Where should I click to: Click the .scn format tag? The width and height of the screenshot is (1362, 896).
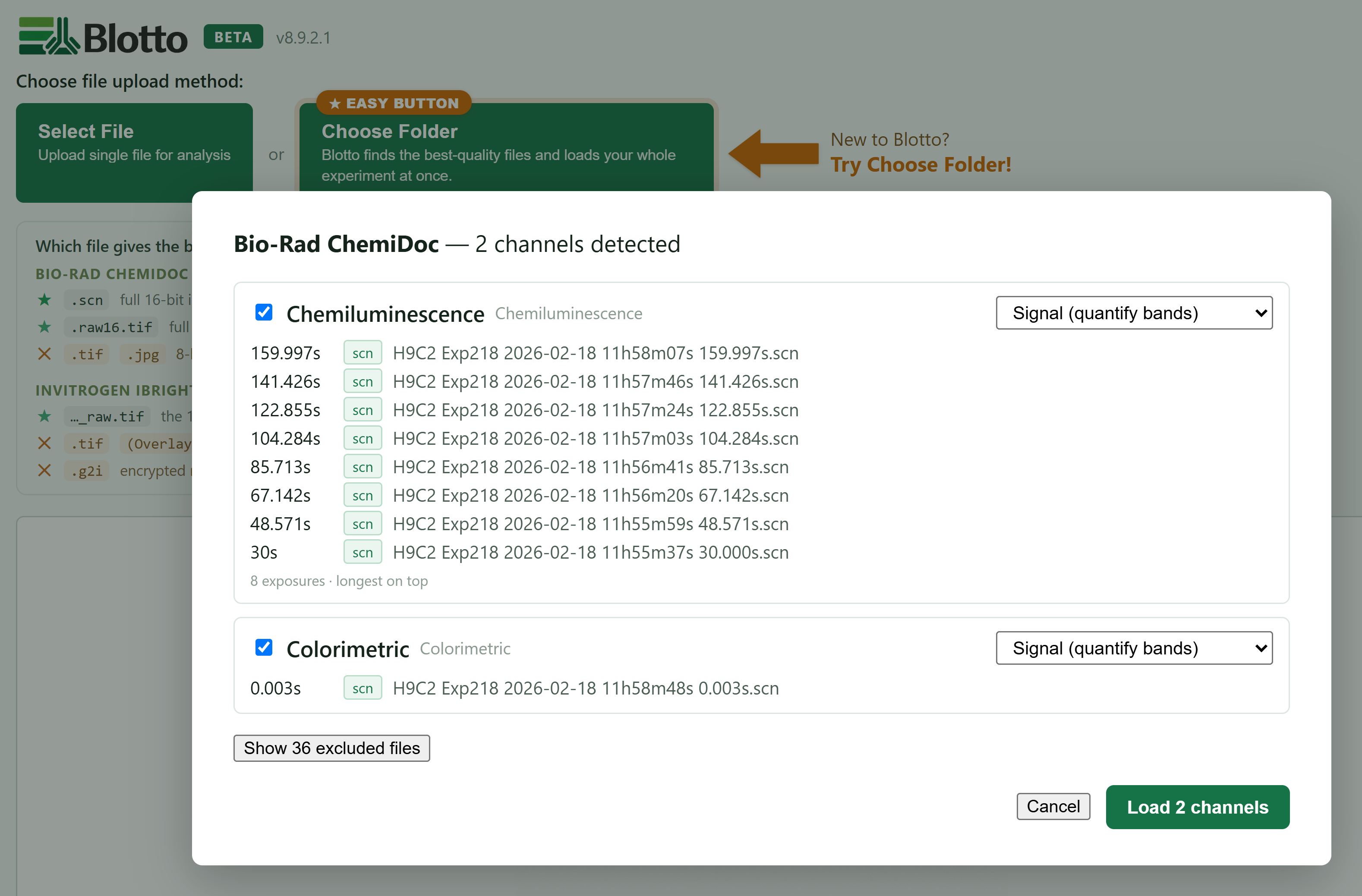click(86, 300)
